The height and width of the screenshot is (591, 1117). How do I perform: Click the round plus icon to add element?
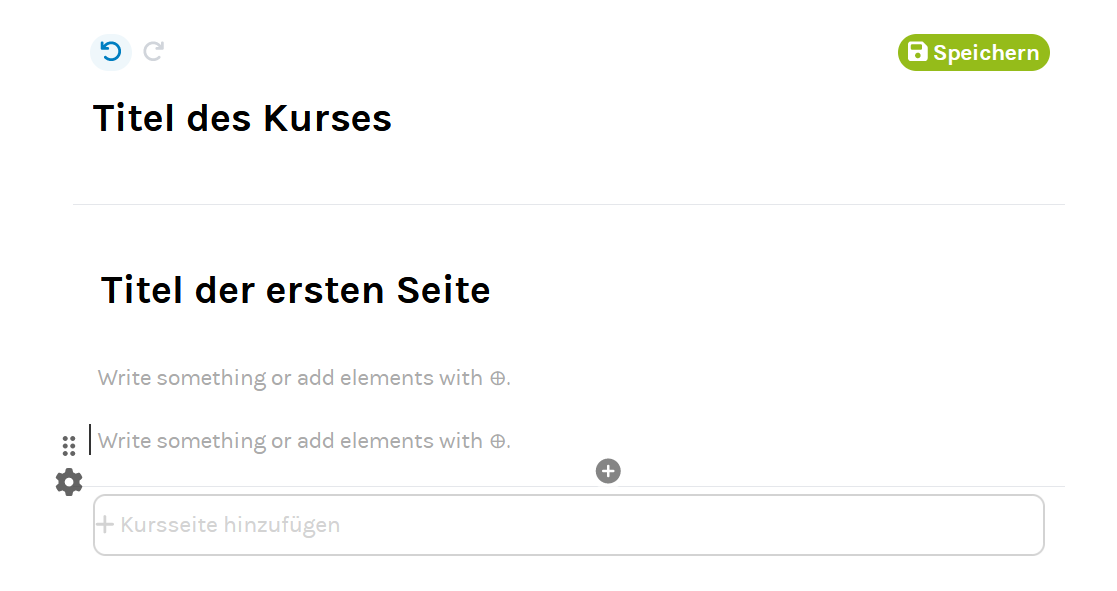[x=608, y=471]
